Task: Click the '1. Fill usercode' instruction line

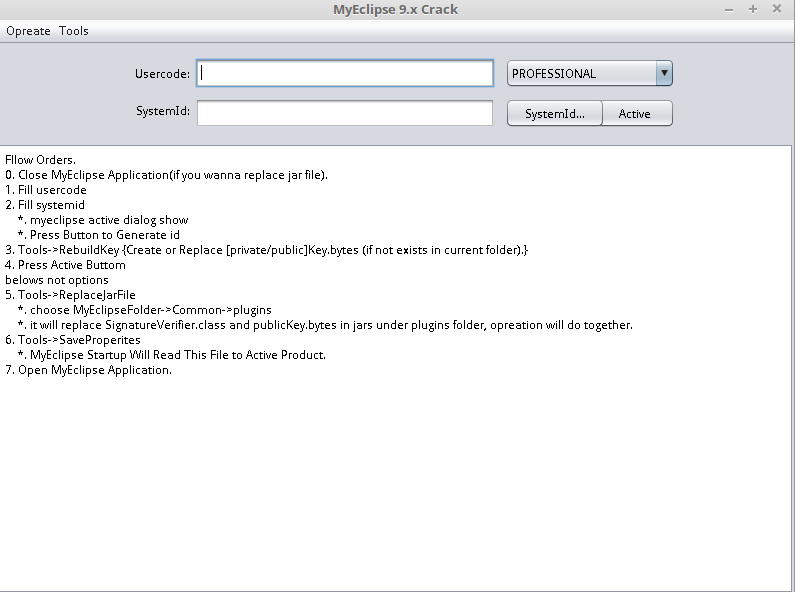Action: (46, 190)
